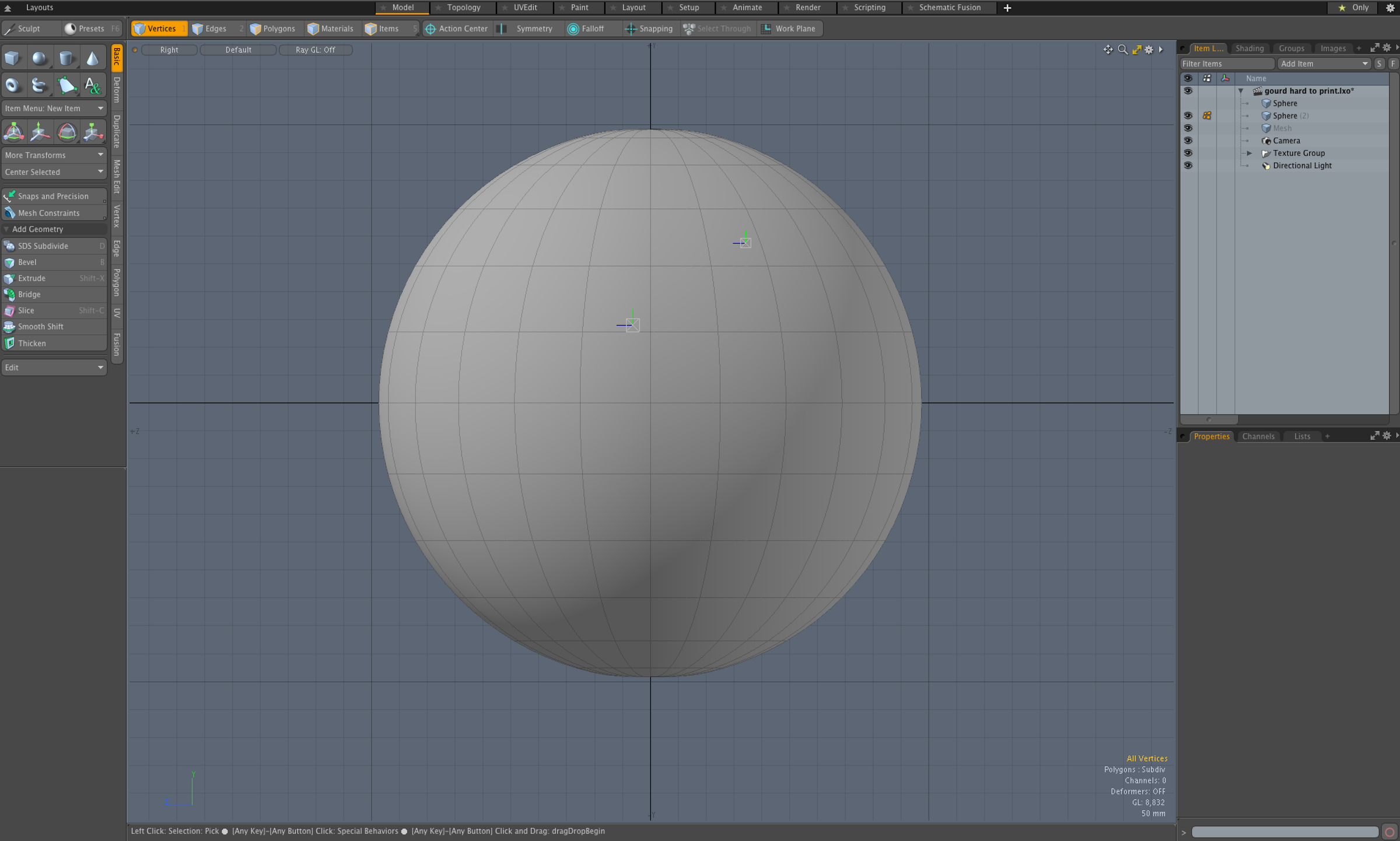Hide the Camera item with eye icon

1188,141
